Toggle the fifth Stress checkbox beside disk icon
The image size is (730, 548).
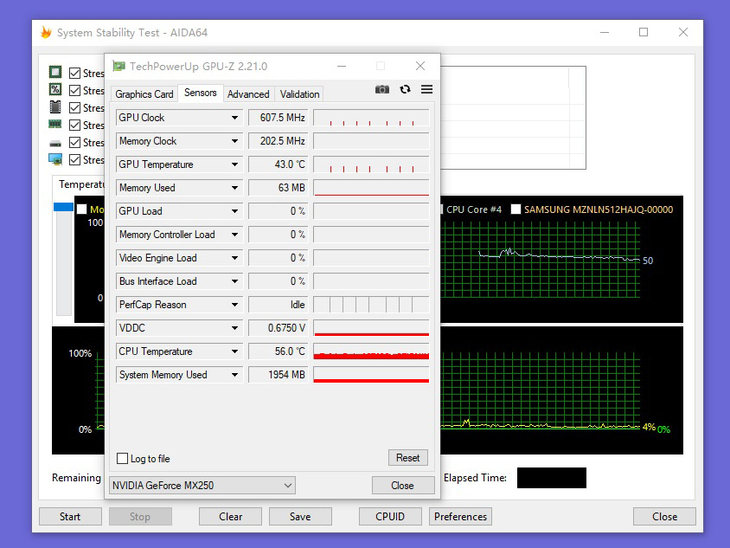click(x=74, y=142)
